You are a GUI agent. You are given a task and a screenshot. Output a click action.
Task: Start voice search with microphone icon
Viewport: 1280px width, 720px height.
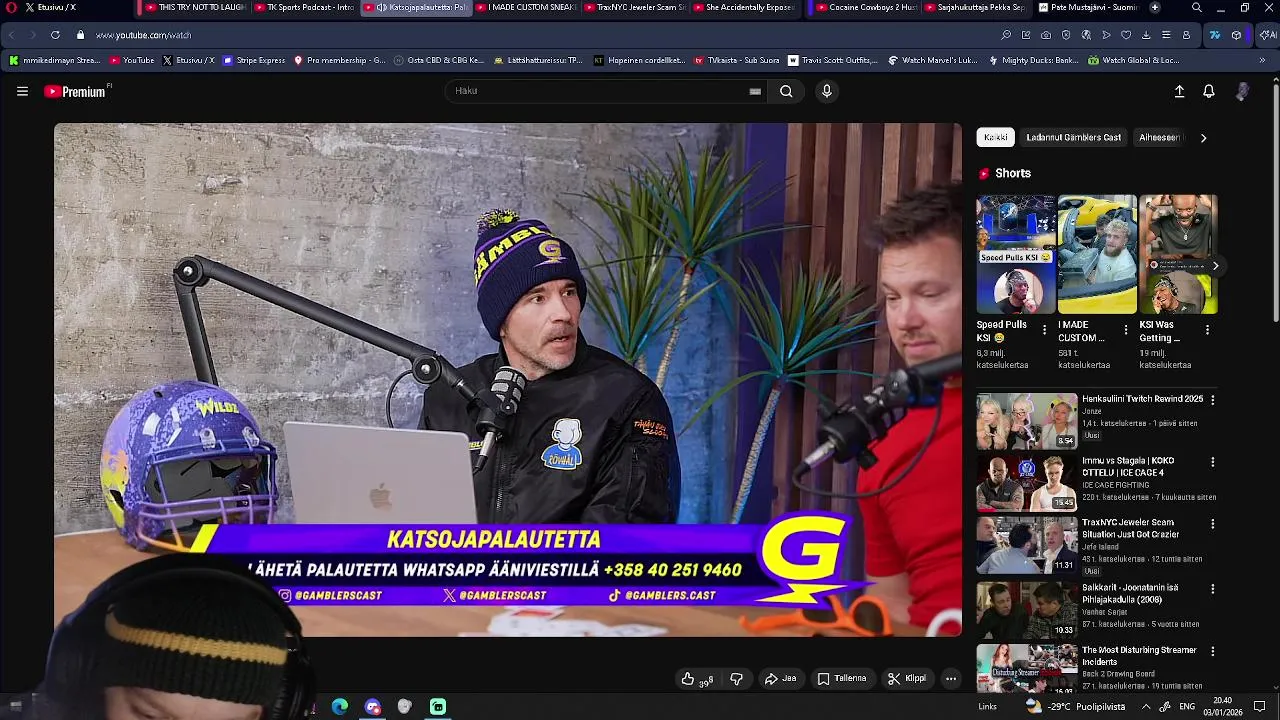(x=826, y=91)
